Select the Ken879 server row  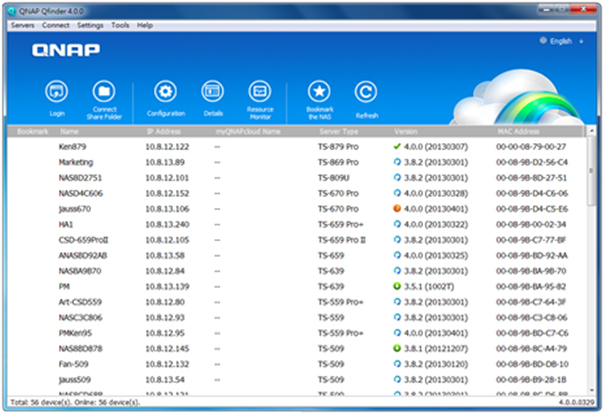(297, 146)
